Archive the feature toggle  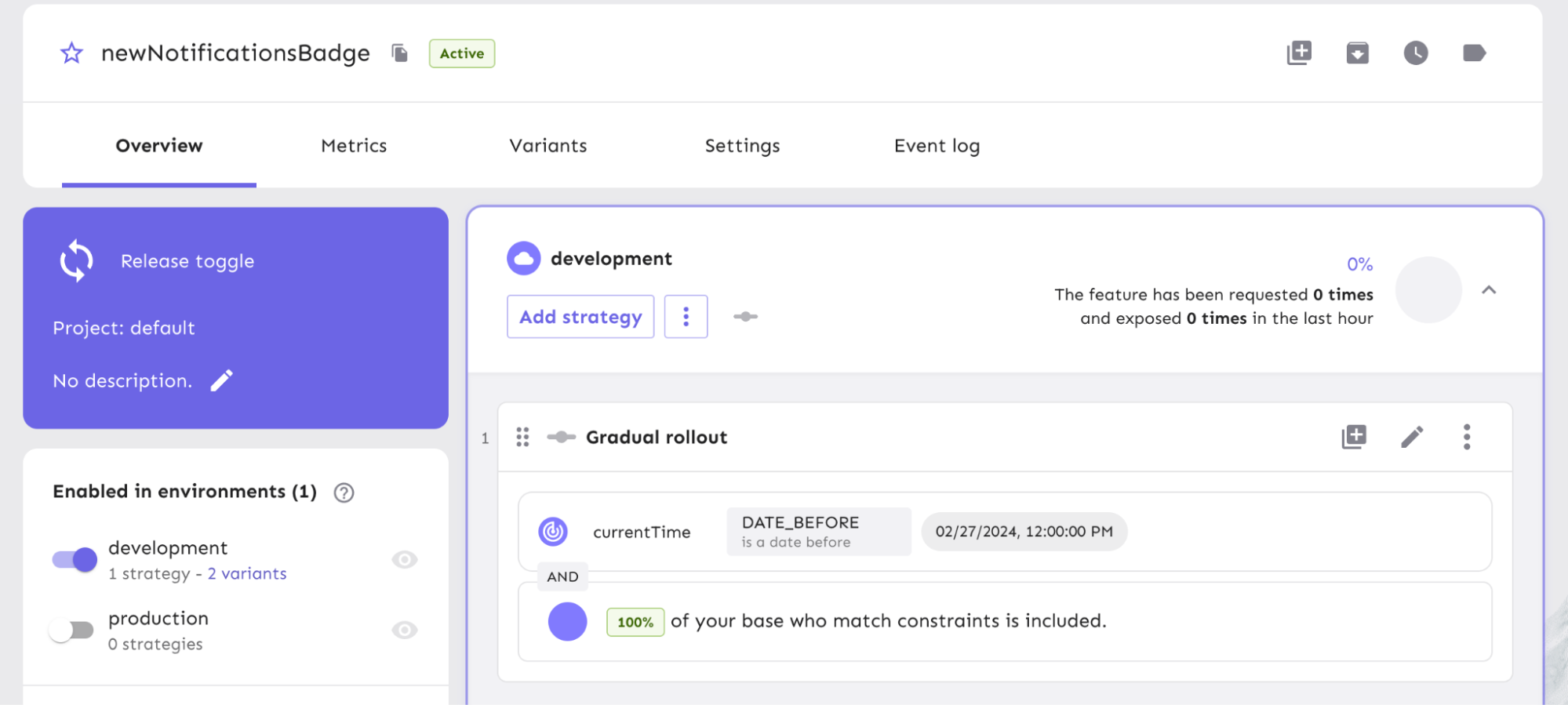point(1357,53)
